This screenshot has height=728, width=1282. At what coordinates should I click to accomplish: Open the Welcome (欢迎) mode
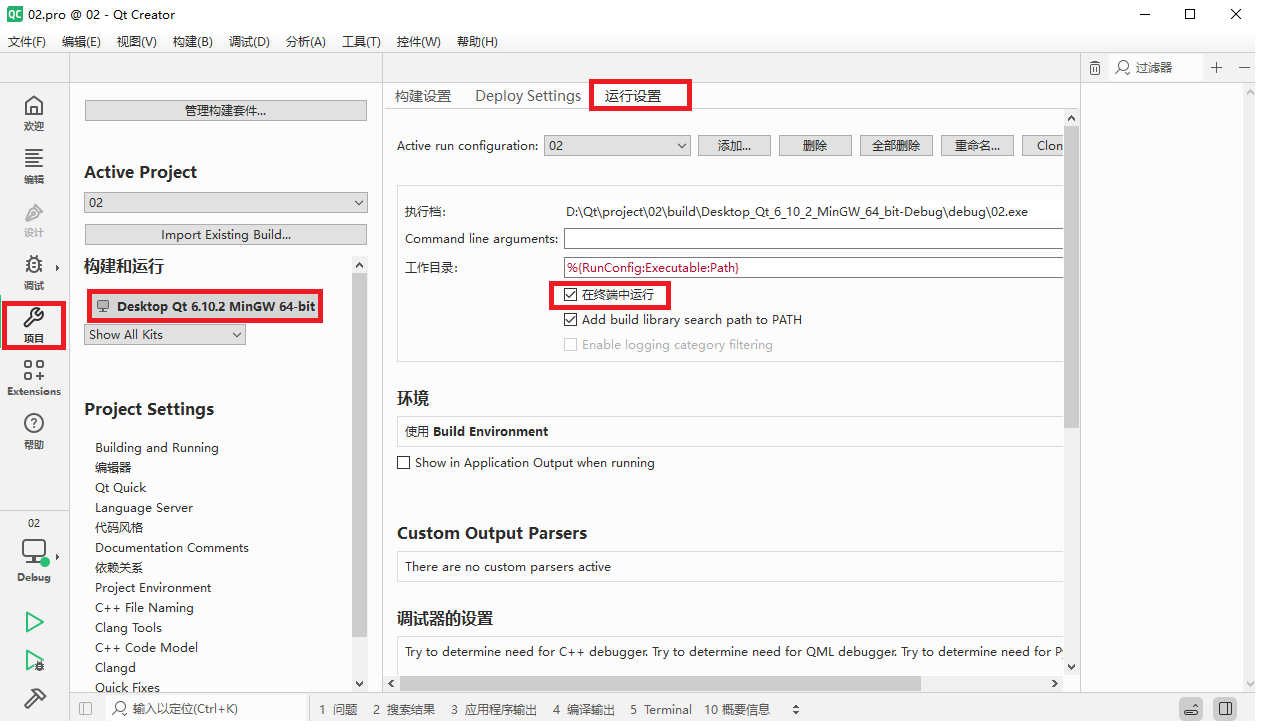point(34,113)
